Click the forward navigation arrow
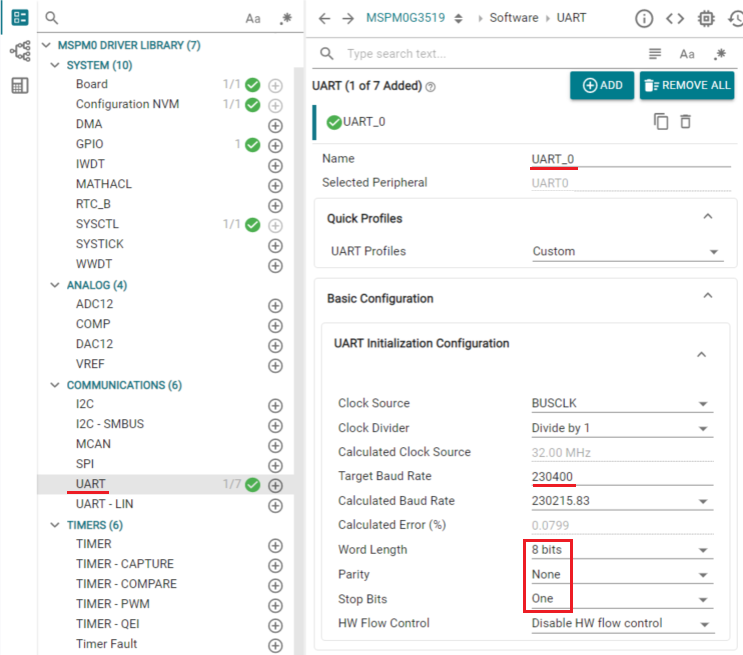 (347, 18)
